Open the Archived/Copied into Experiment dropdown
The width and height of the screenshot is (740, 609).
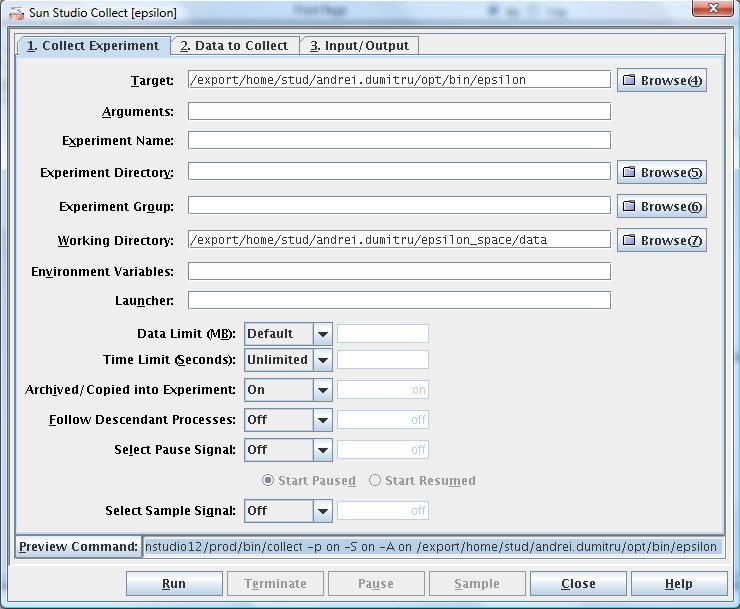point(288,390)
